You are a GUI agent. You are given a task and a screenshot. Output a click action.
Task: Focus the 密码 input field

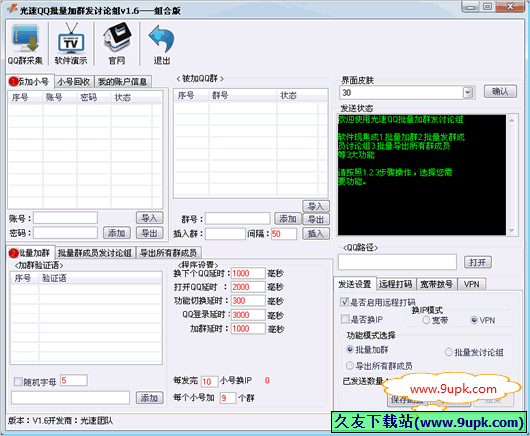point(66,233)
